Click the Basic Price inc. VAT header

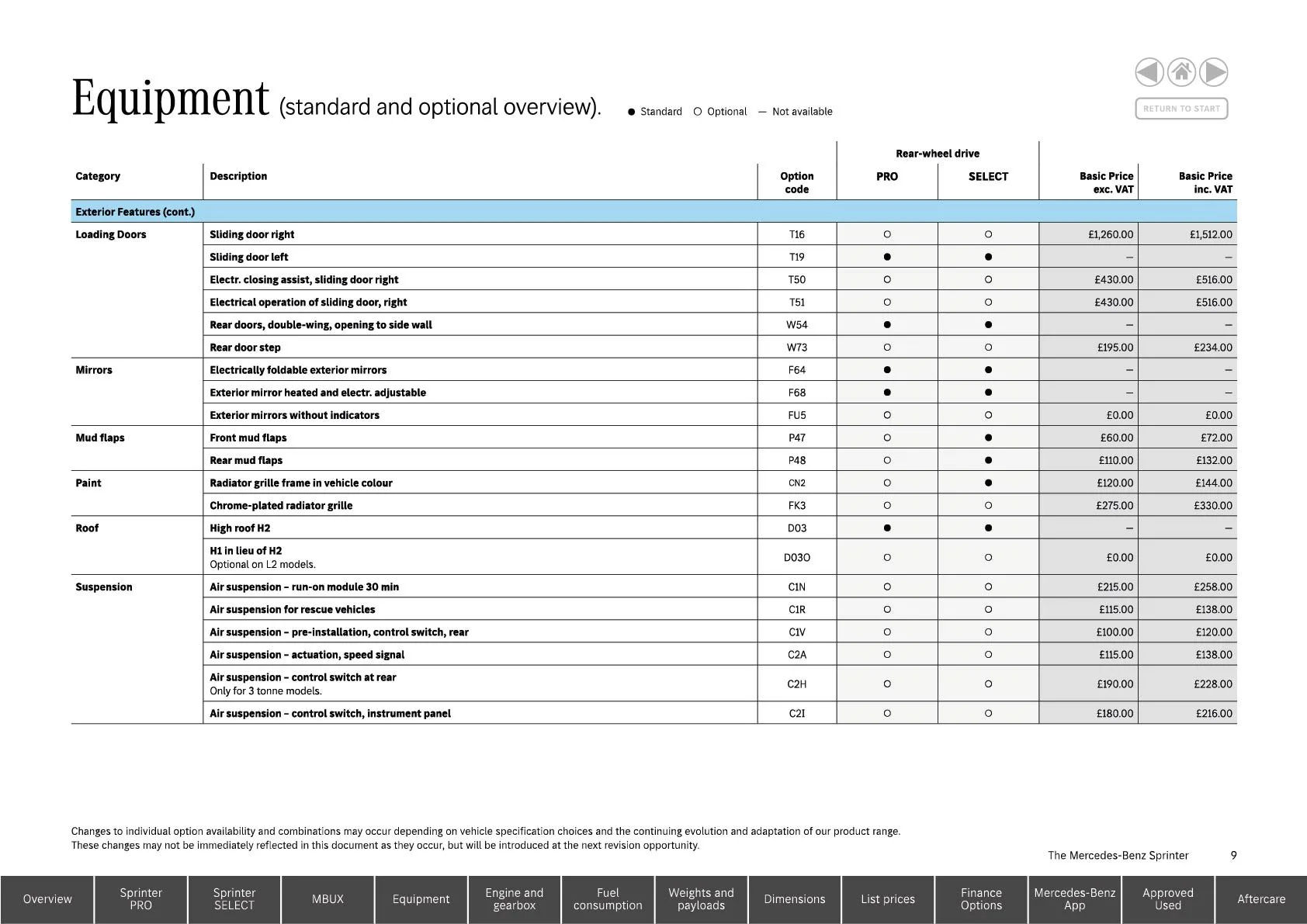point(1205,182)
